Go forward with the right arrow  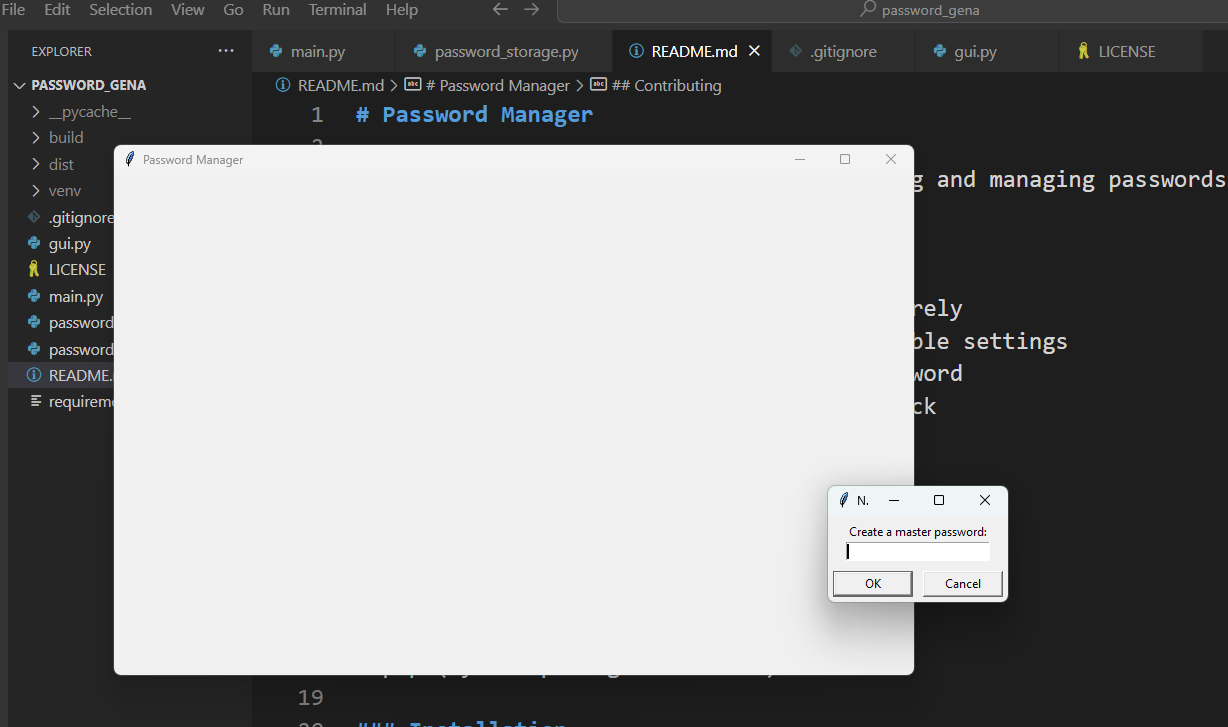pyautogui.click(x=532, y=10)
